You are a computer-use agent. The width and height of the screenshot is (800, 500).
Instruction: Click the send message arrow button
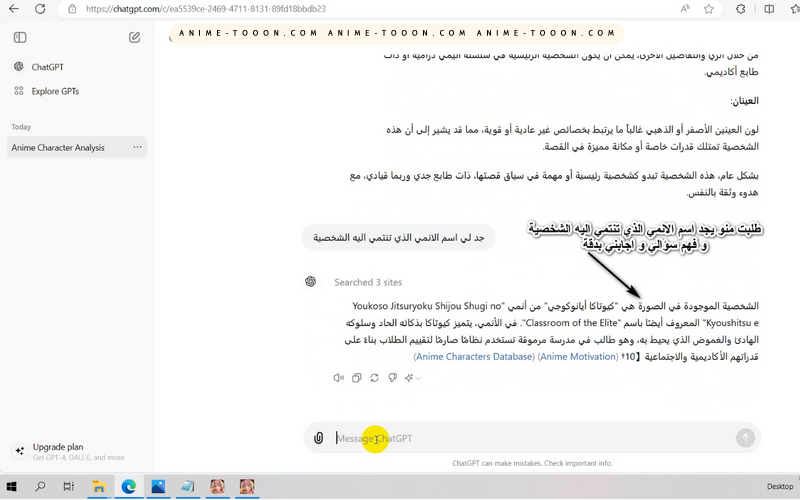coord(745,438)
